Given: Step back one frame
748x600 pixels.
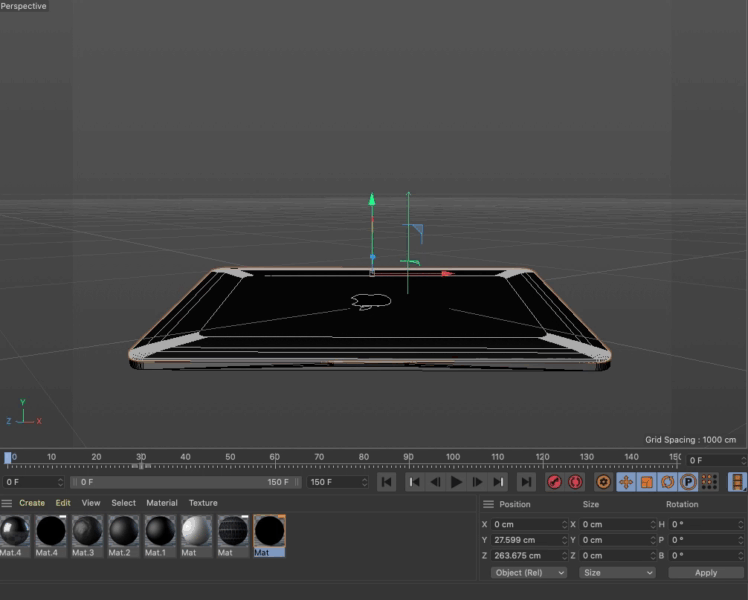Looking at the screenshot, I should [x=435, y=482].
